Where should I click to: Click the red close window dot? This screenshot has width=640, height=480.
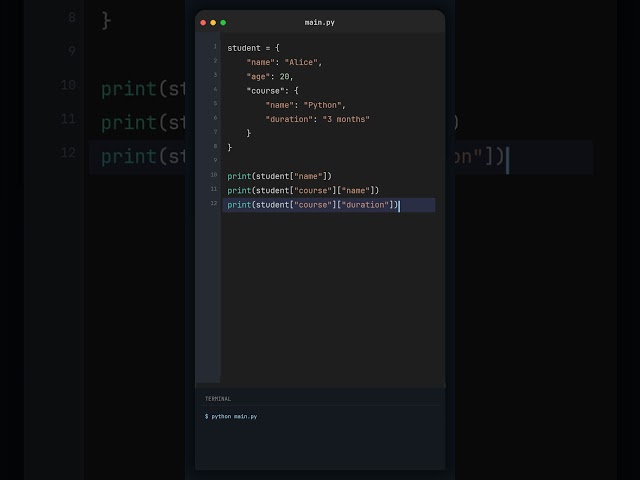point(203,23)
